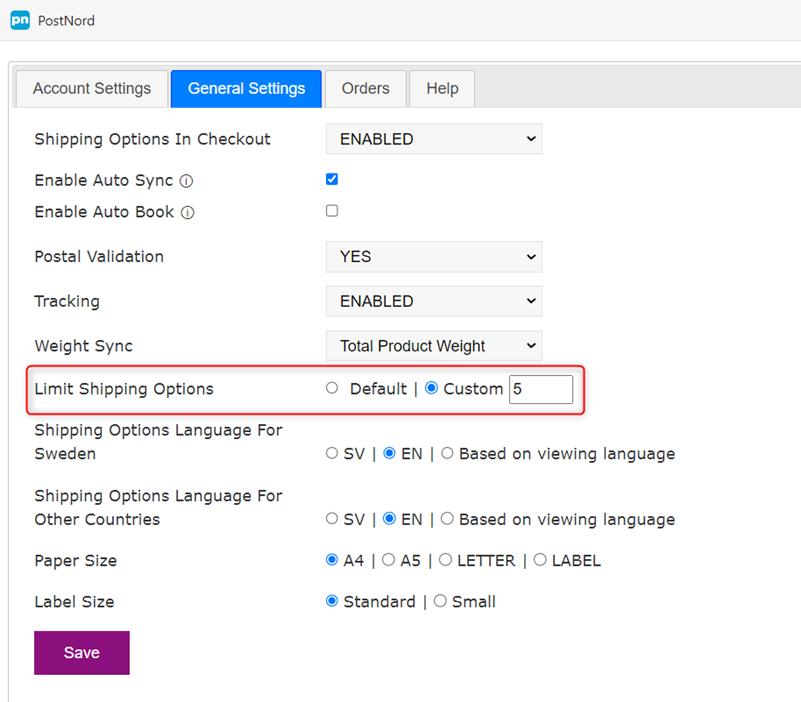Click the PostNord logo icon
The height and width of the screenshot is (702, 801).
20,20
